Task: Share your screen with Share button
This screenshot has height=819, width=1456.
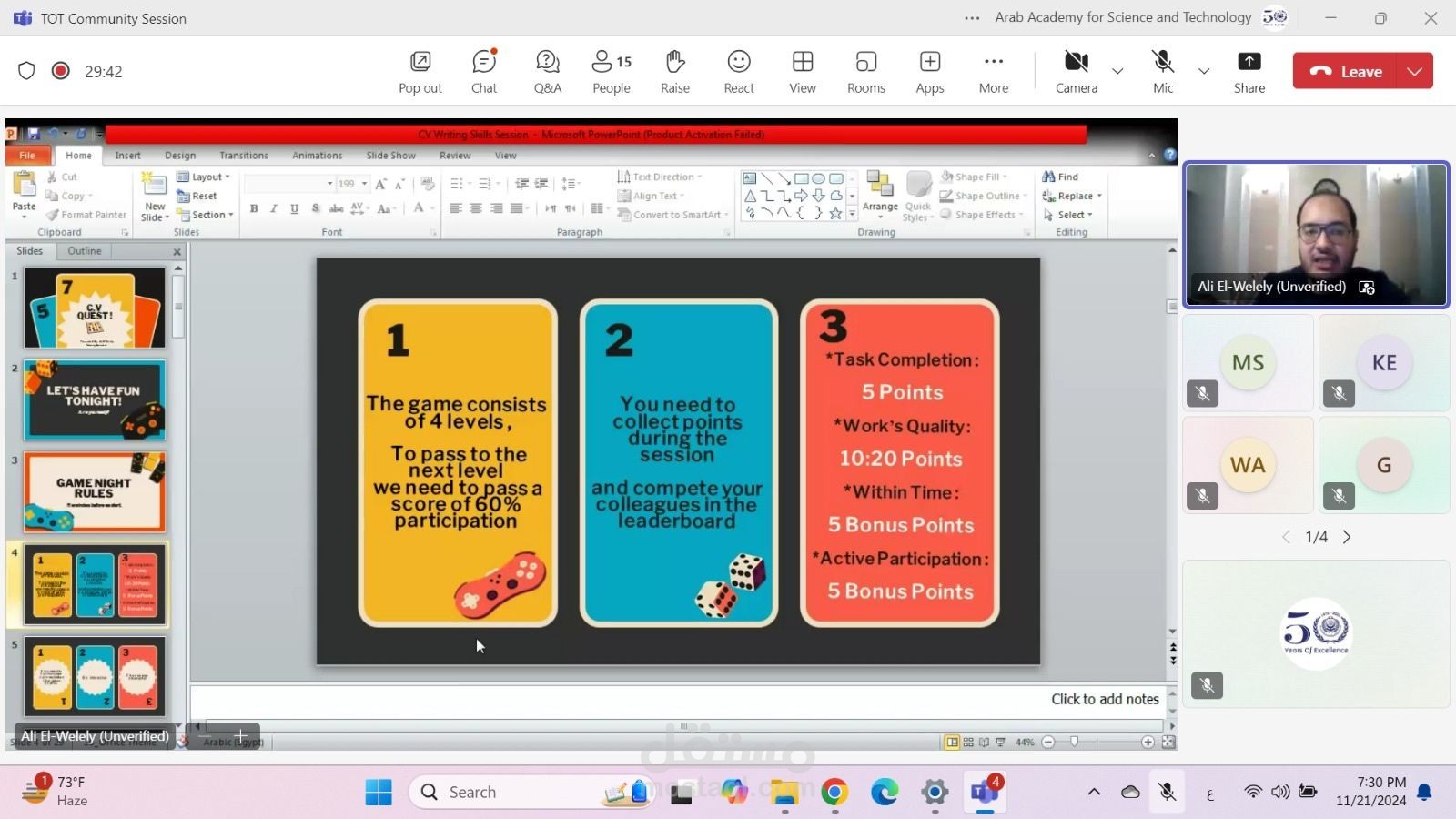Action: coord(1249,72)
